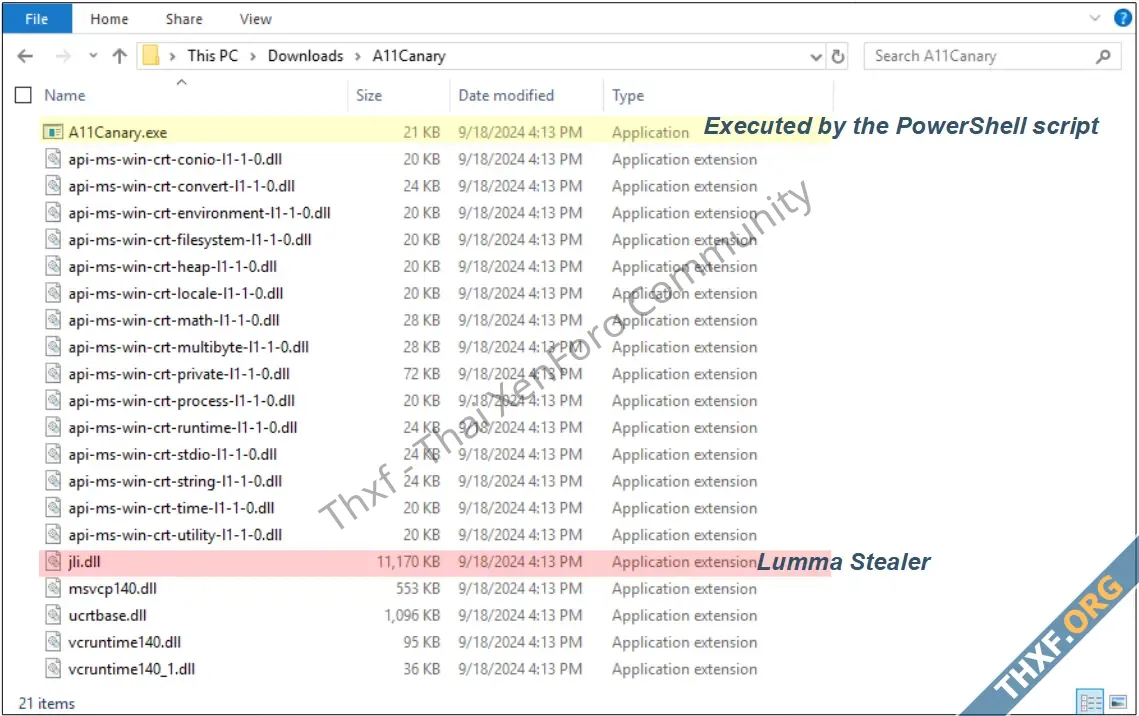Click the search magnifier icon
Screen dimensions: 1139x716
coord(1103,56)
